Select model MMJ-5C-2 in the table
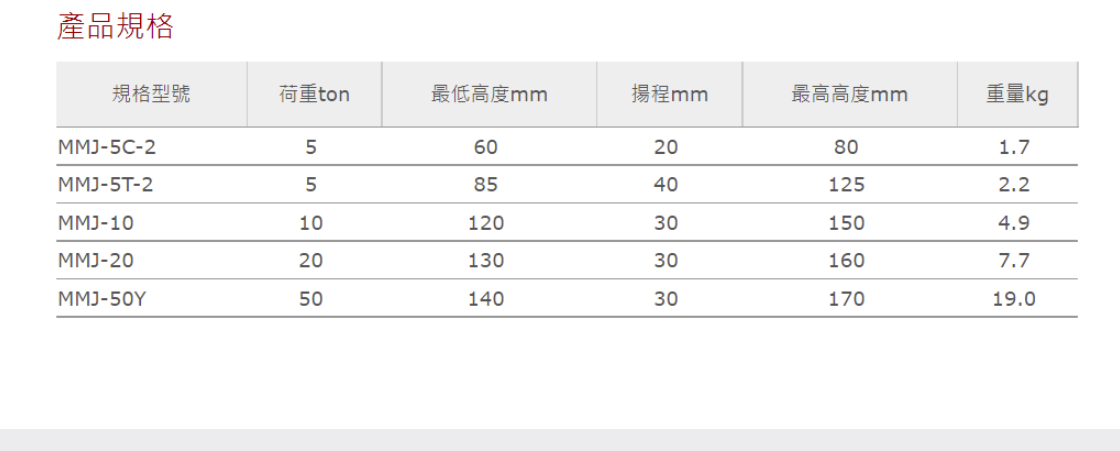The width and height of the screenshot is (1120, 451). coord(107,147)
